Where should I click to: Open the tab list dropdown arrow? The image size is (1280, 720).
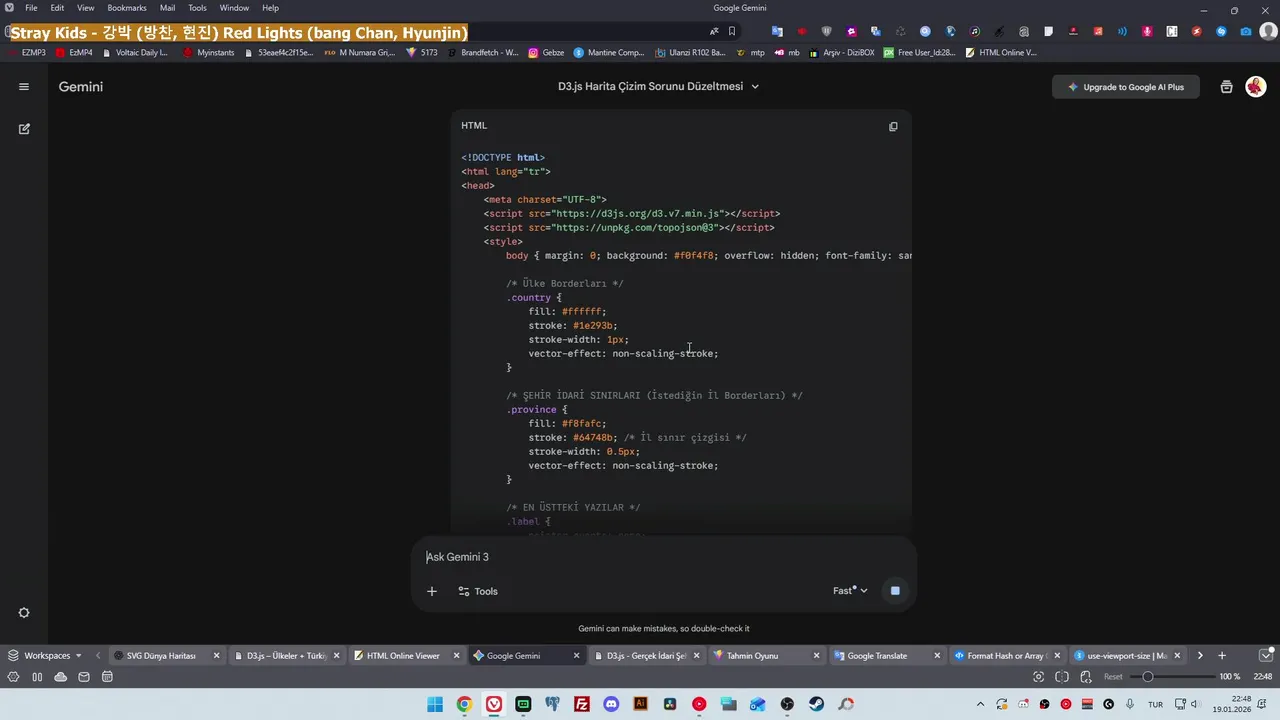pos(1268,656)
